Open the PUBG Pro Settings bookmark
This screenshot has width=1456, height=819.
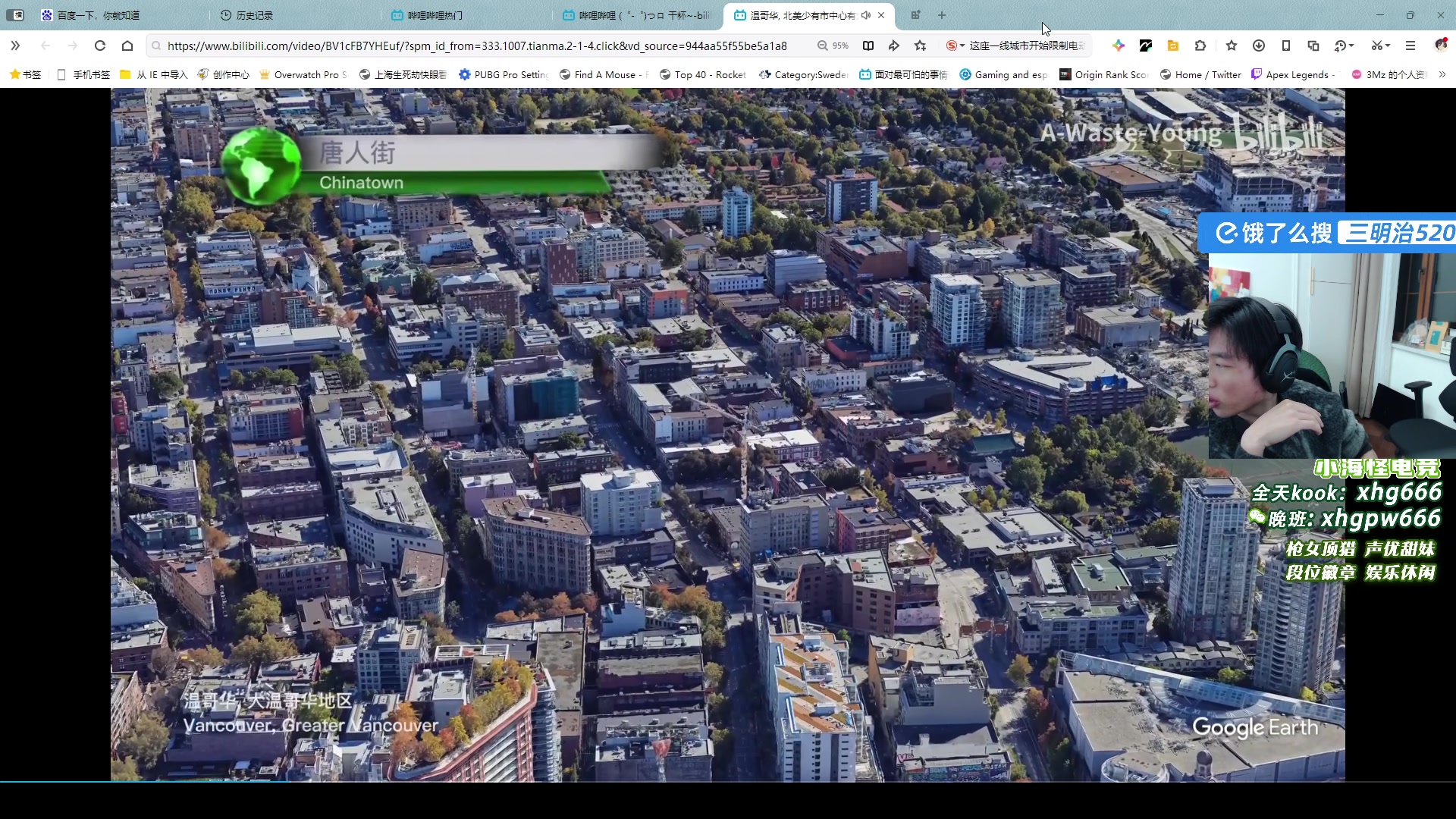tap(504, 74)
